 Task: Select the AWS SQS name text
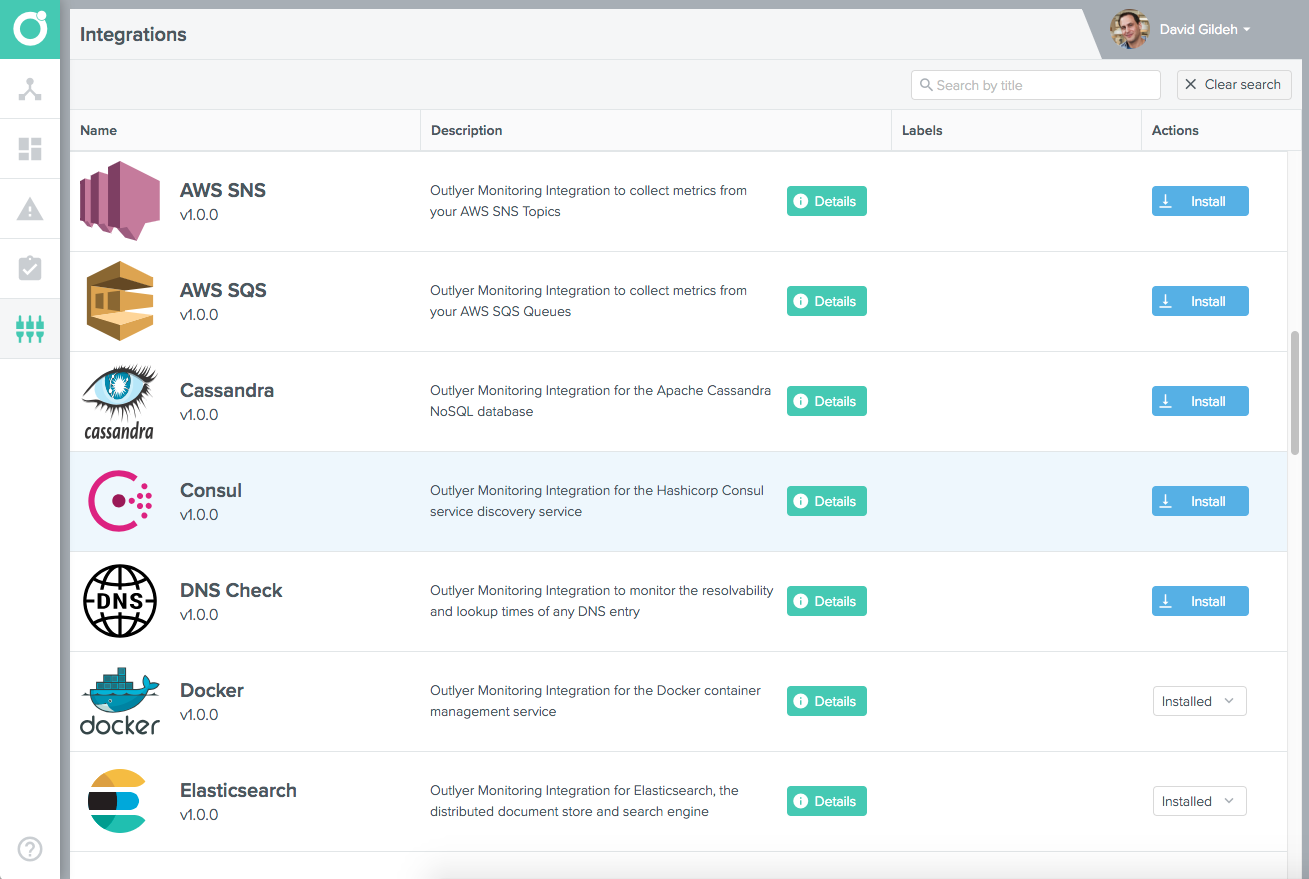(x=223, y=290)
